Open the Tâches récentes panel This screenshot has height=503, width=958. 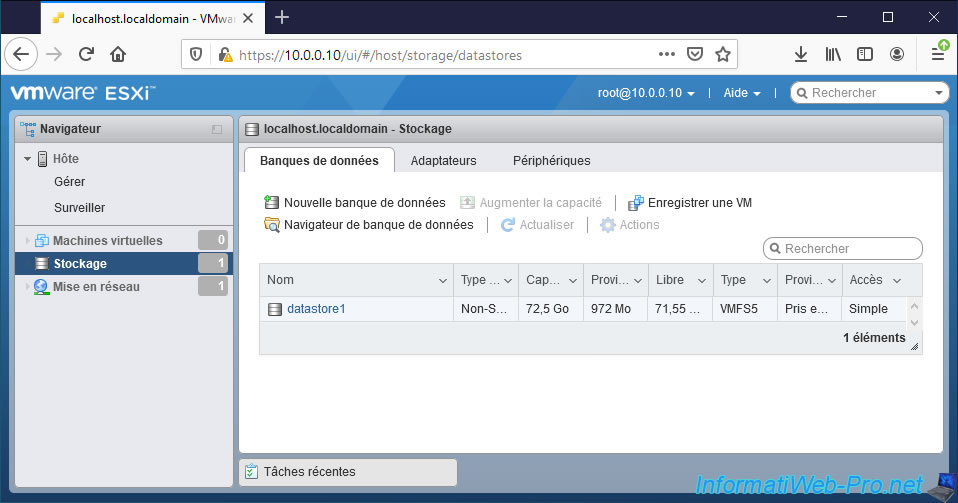(348, 472)
